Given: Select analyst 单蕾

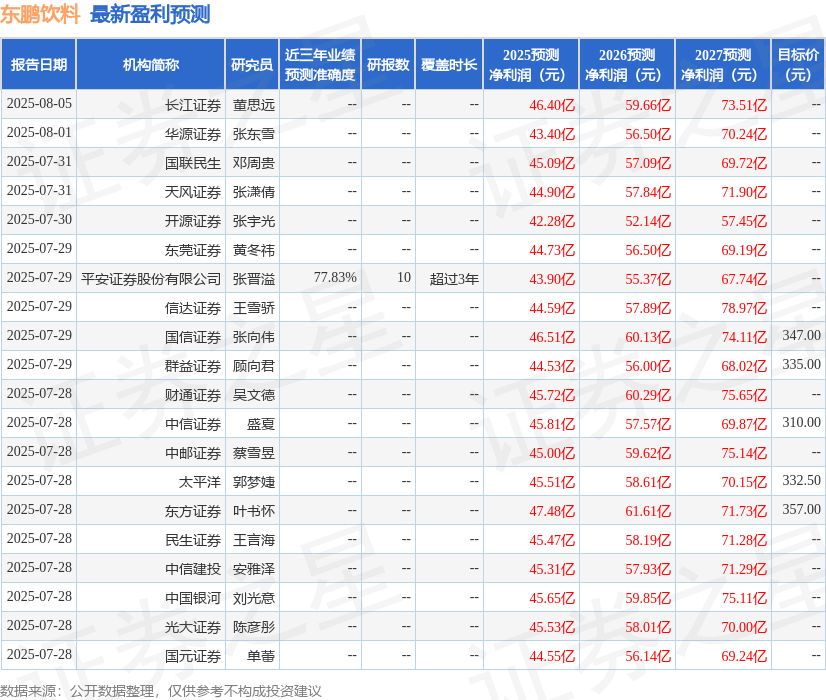Looking at the screenshot, I should coord(261,655).
